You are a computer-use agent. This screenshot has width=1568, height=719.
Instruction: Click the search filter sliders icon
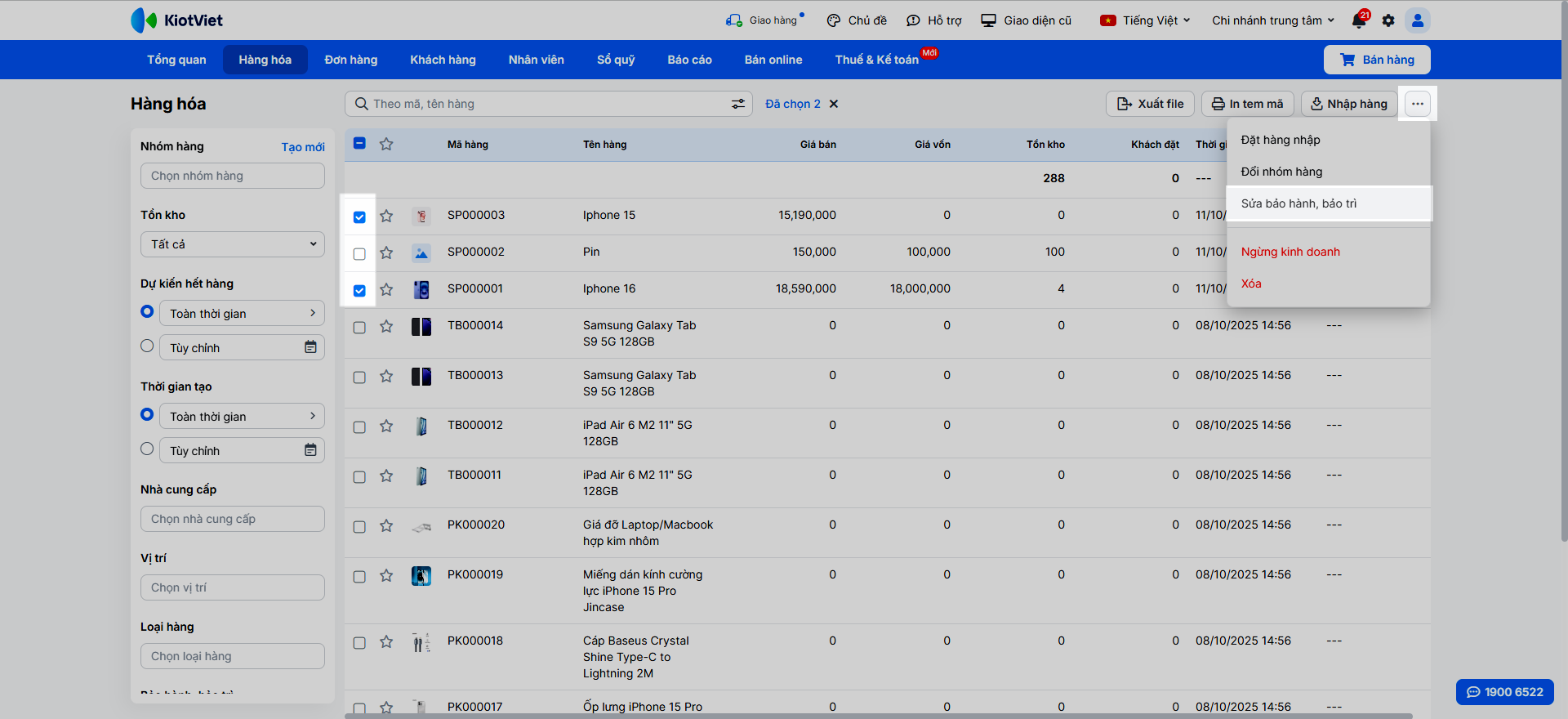[737, 104]
